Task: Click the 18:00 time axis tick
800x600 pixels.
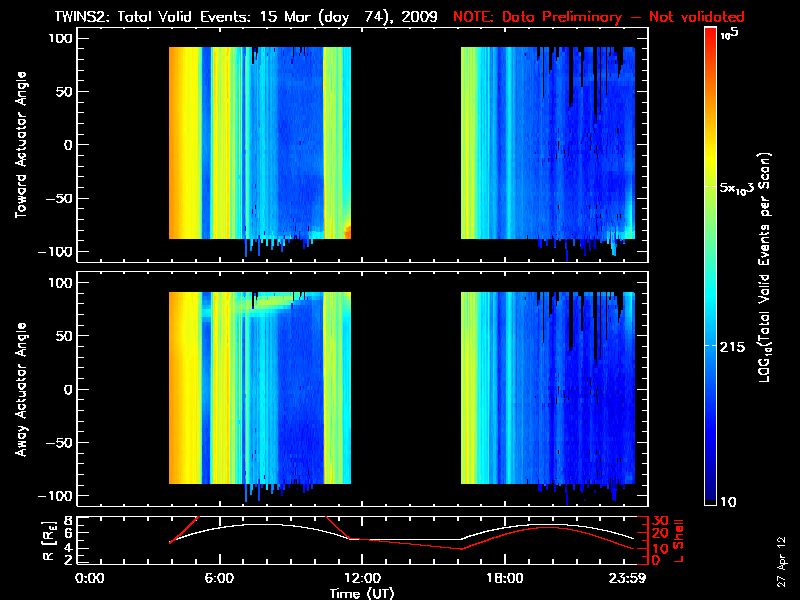Action: click(503, 578)
